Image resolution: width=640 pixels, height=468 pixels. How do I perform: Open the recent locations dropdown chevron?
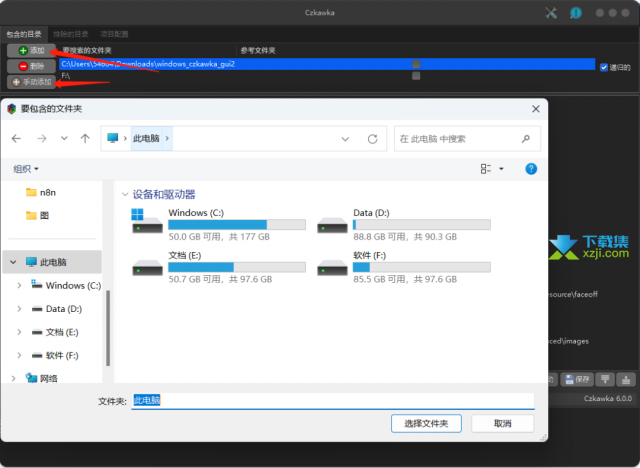click(64, 138)
